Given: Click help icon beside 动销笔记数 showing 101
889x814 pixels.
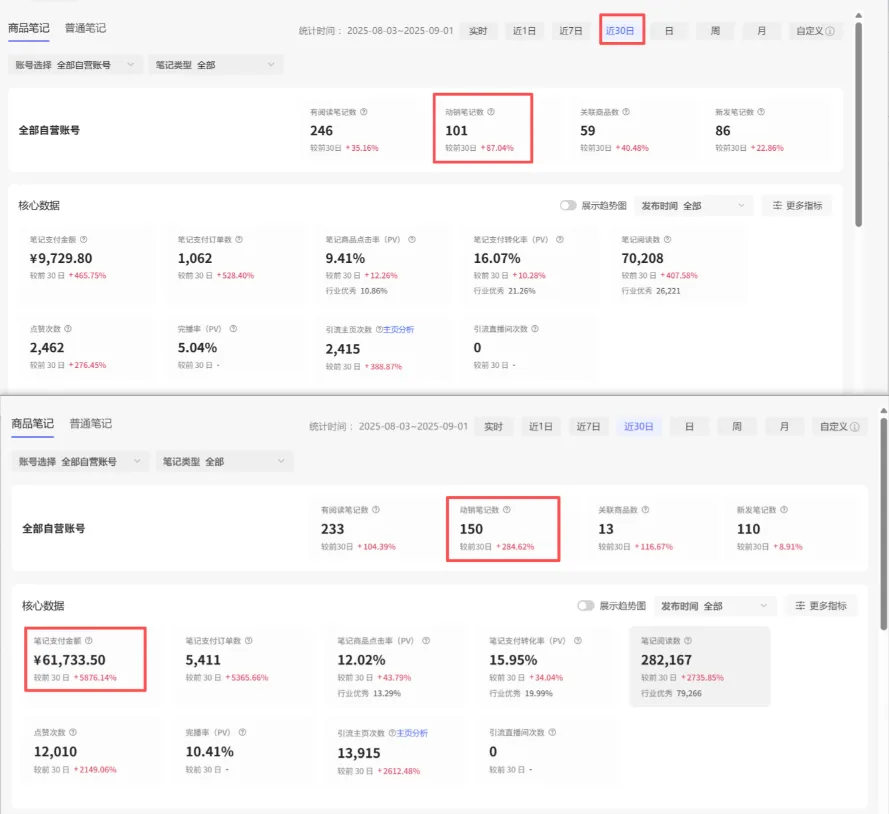Looking at the screenshot, I should 491,113.
